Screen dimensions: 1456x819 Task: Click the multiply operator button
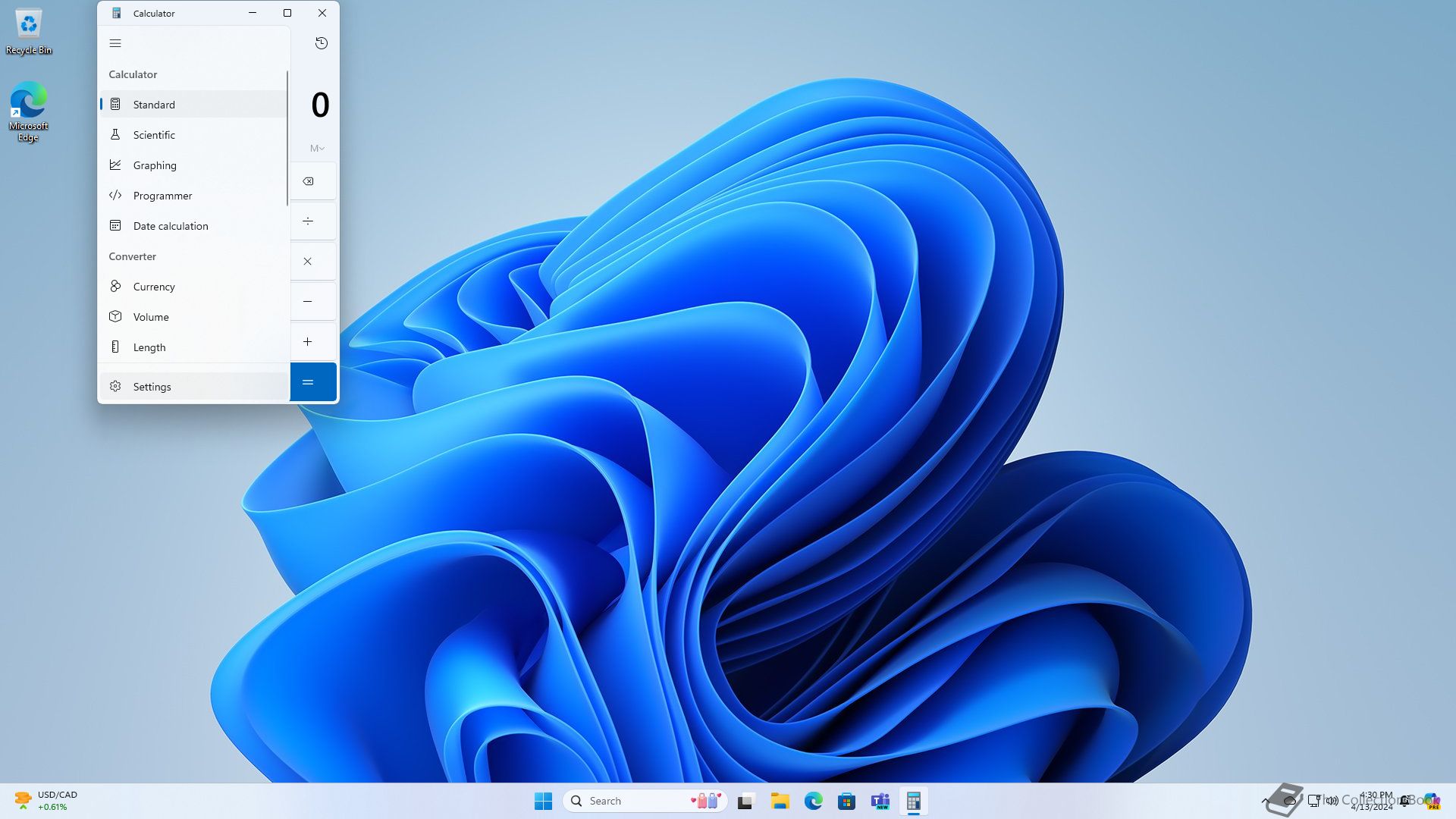313,262
